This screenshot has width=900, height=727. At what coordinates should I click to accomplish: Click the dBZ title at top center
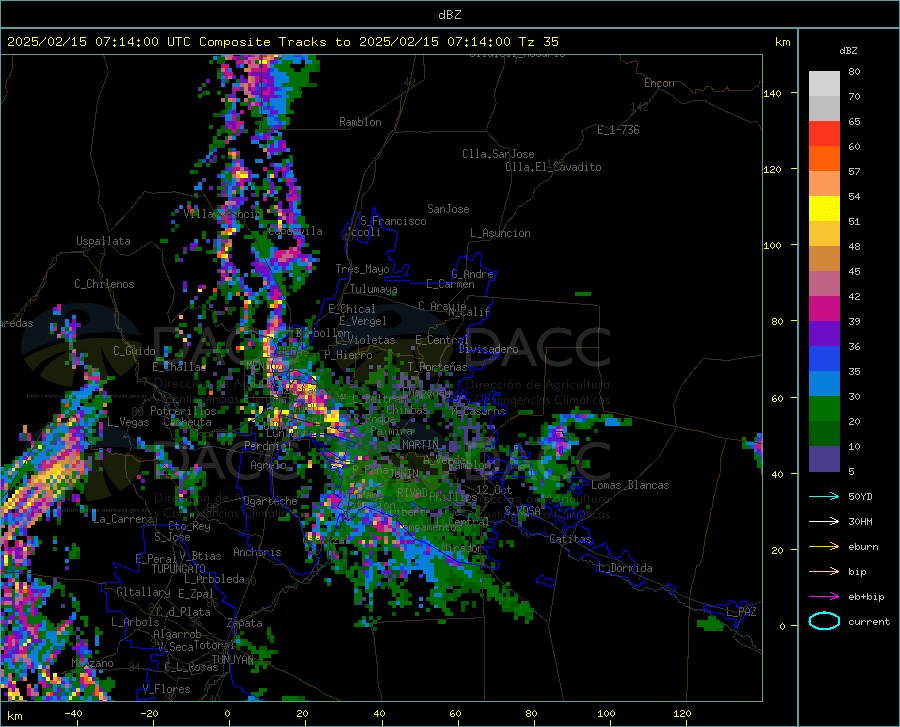[x=449, y=15]
